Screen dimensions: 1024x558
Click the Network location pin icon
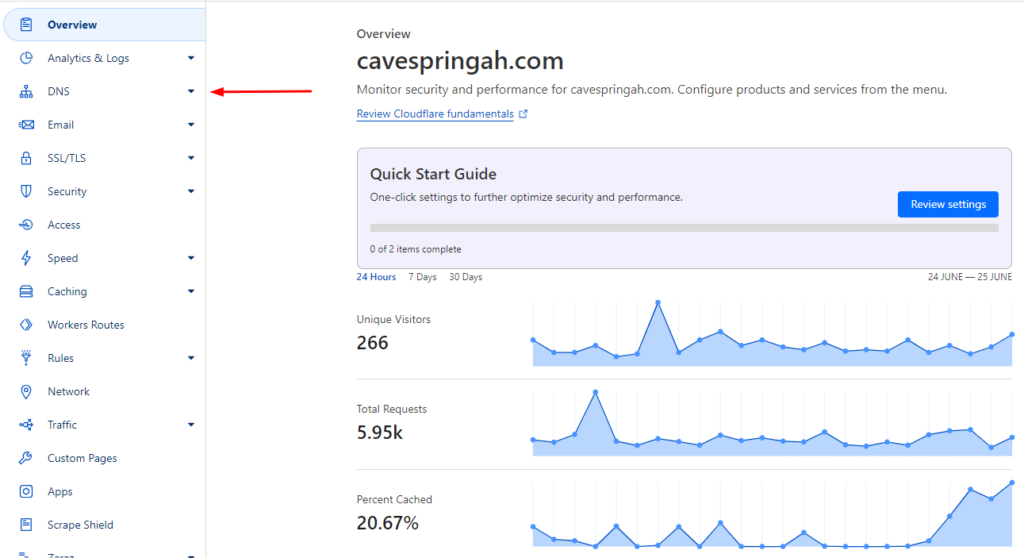coord(26,391)
